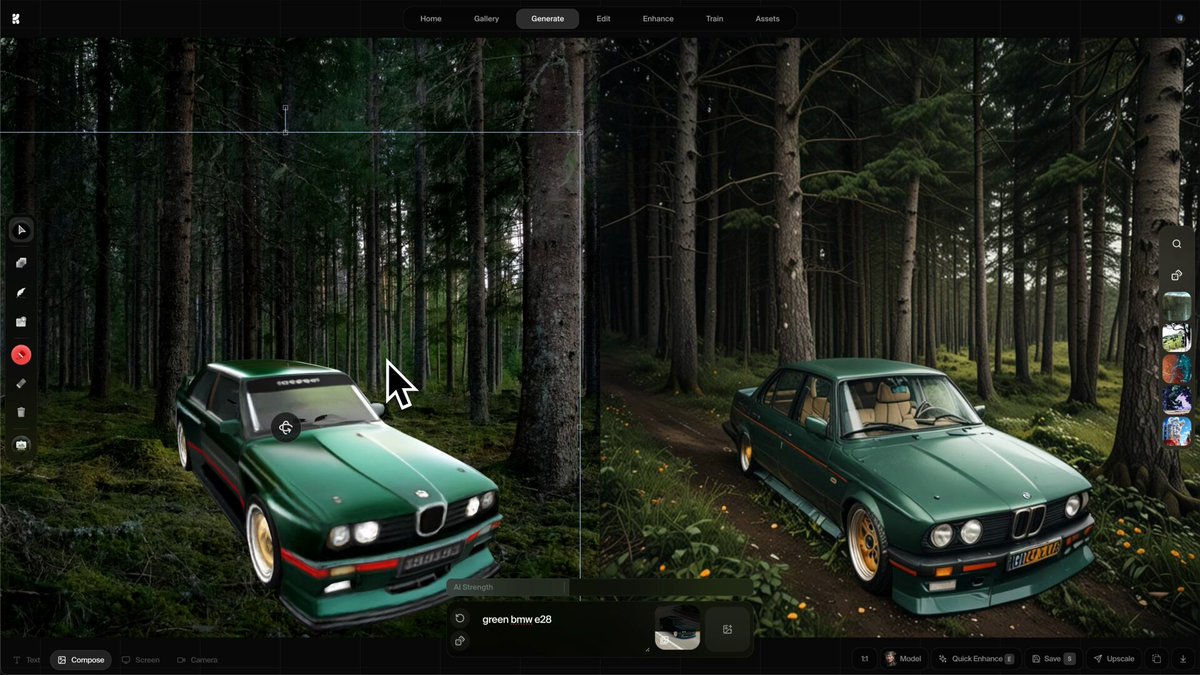Open the Enhance tab

pos(658,19)
